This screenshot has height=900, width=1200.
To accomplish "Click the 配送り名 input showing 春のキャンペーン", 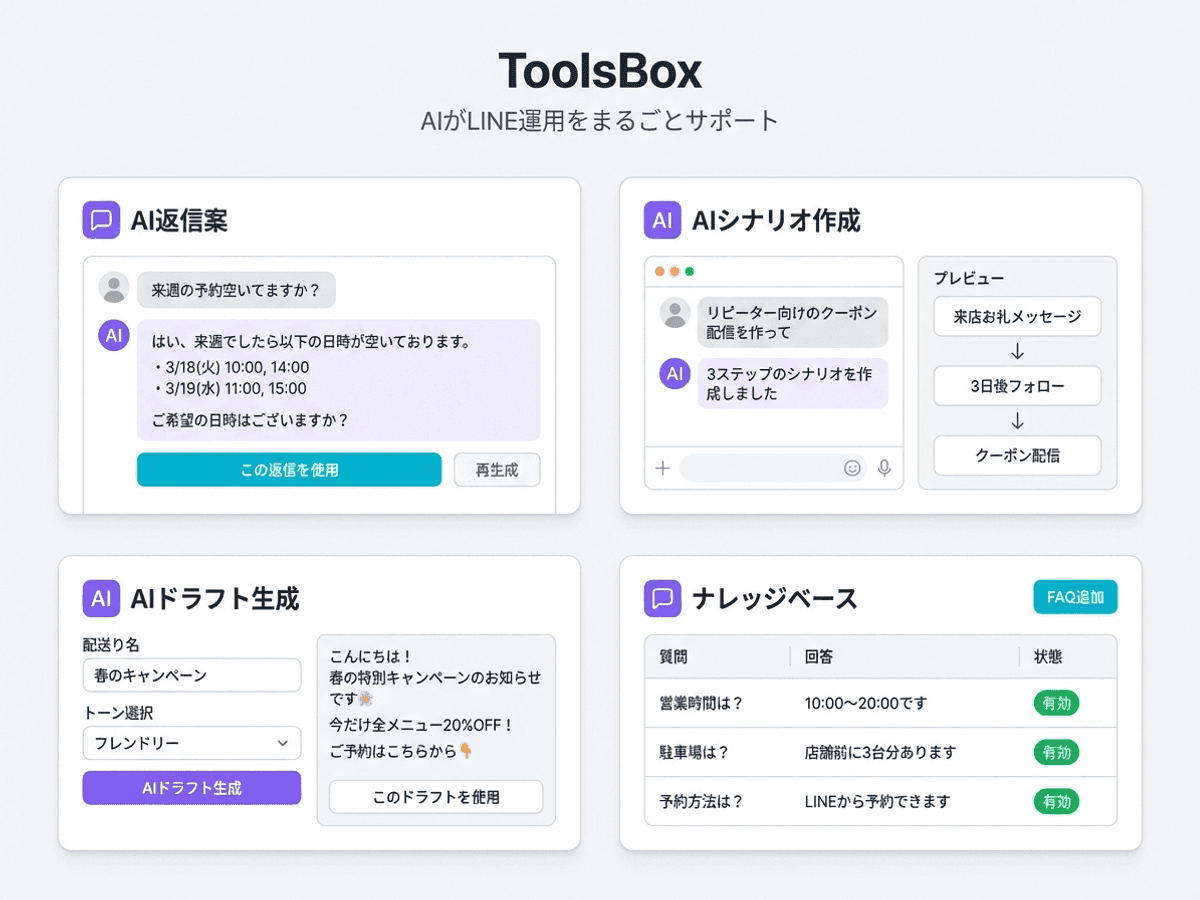I will (191, 675).
